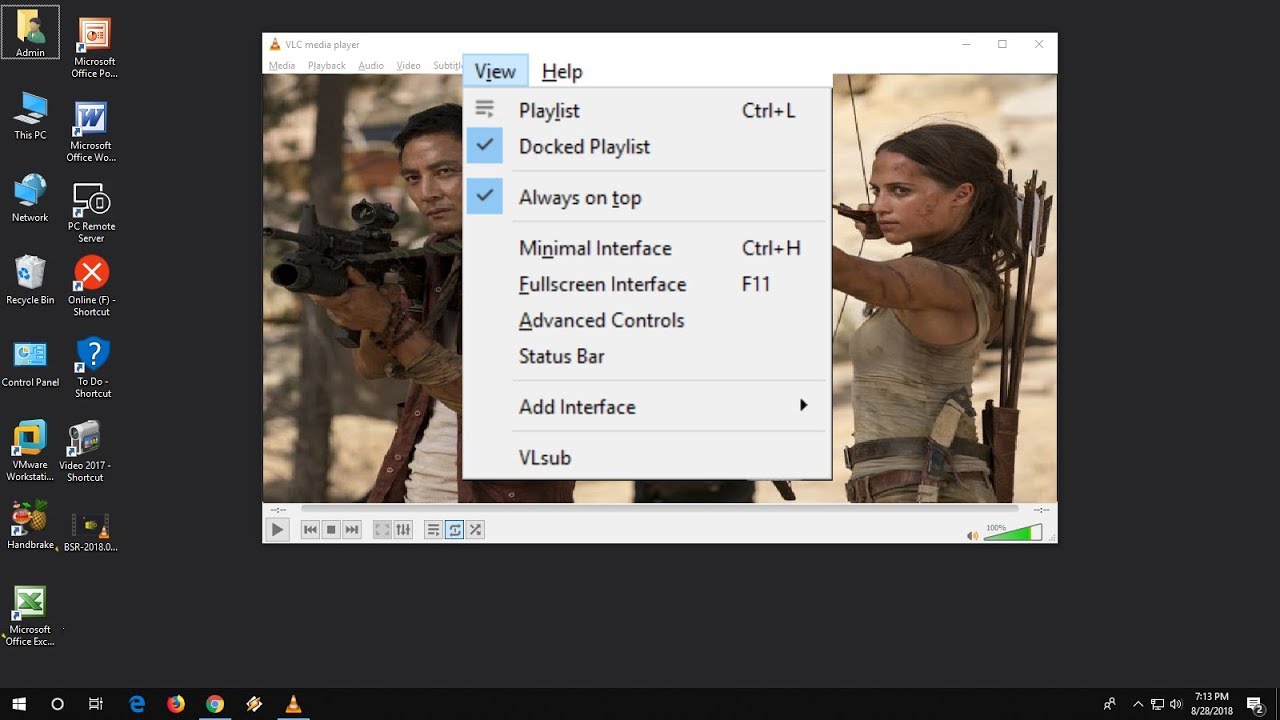Select the Network desktop icon

point(30,198)
